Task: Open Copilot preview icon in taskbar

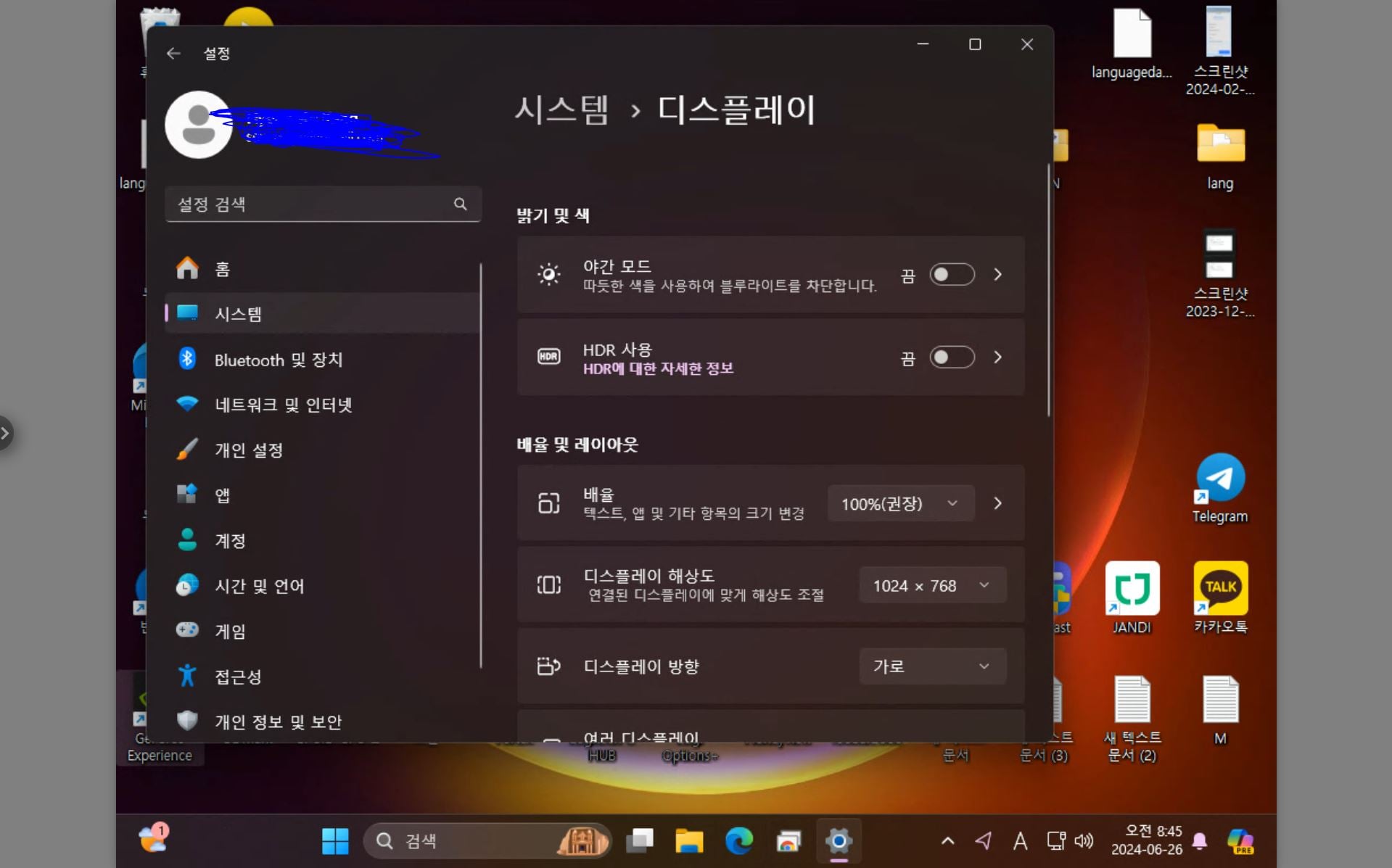Action: click(x=1241, y=841)
